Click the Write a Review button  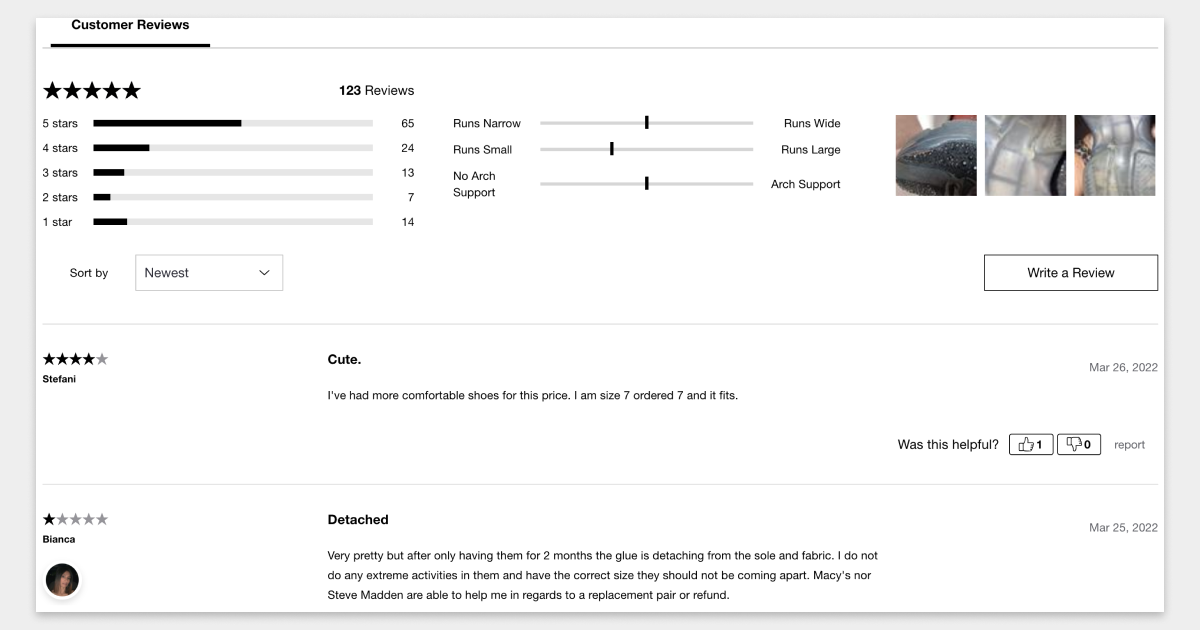pyautogui.click(x=1071, y=273)
